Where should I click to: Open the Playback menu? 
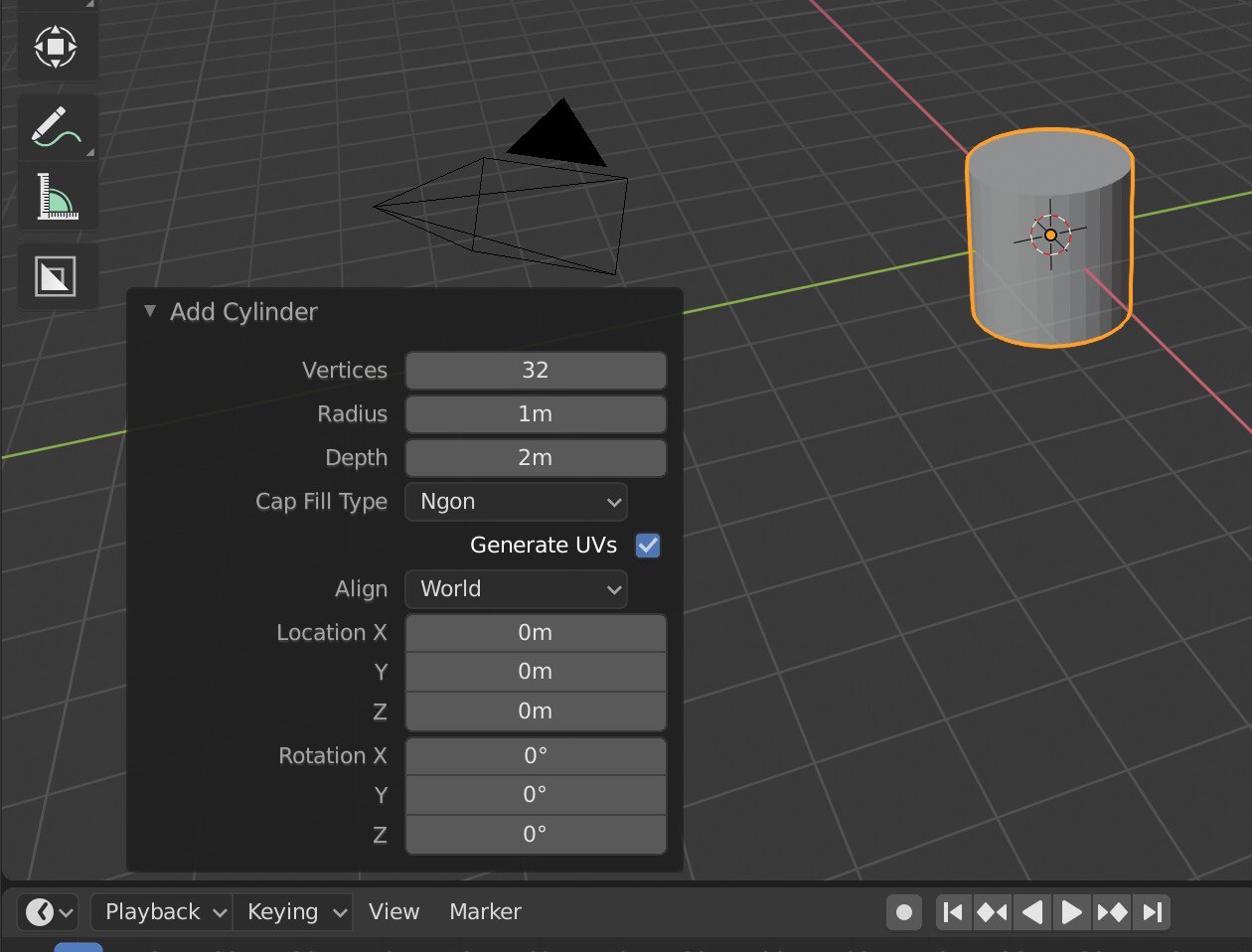[162, 912]
